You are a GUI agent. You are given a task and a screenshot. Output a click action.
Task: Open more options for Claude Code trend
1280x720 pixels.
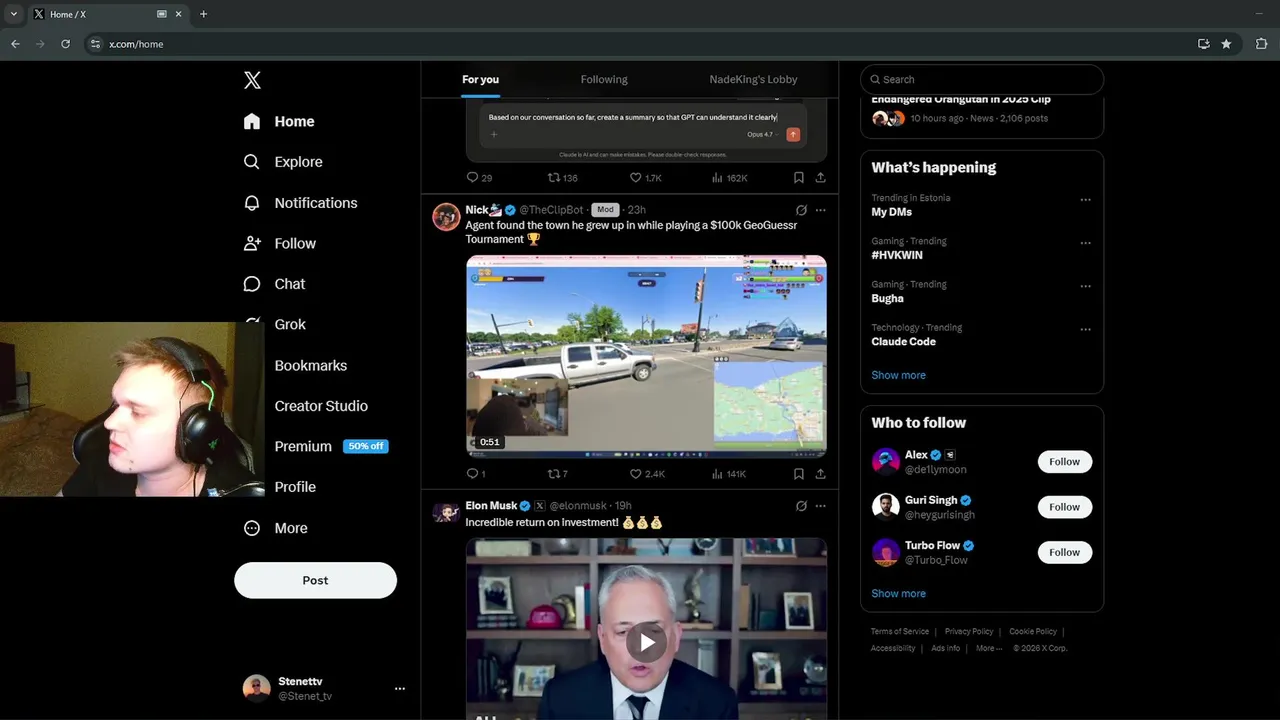(1085, 329)
